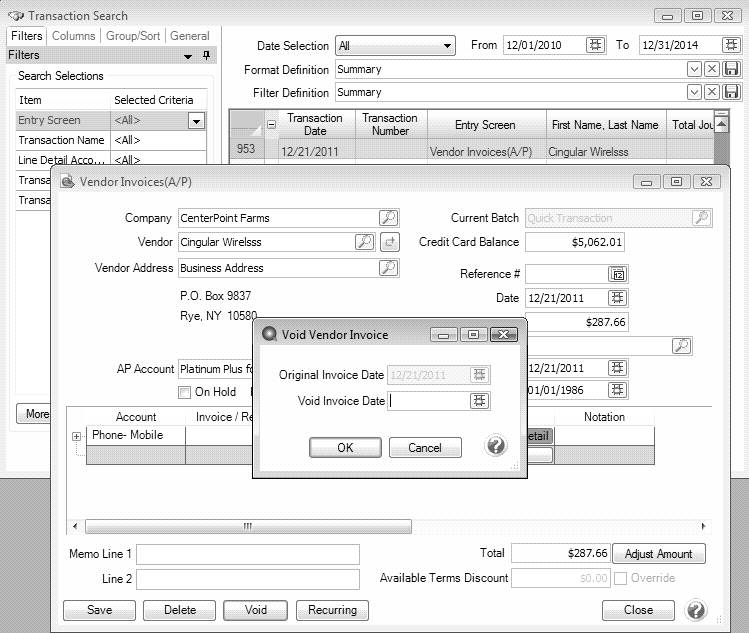Click the horizontal scrollbar in invoice grid

tap(248, 527)
